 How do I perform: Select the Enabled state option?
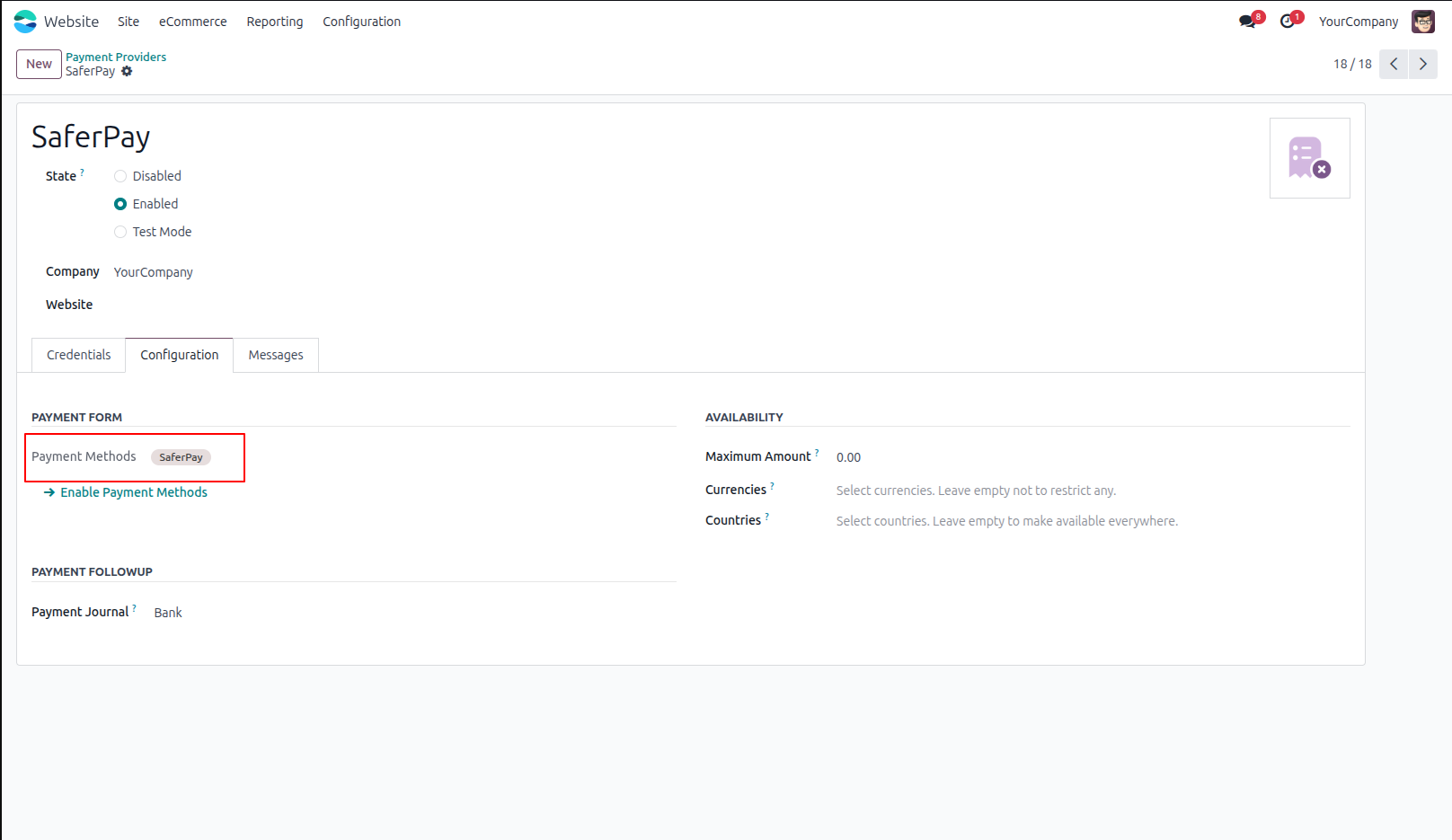pyautogui.click(x=120, y=204)
